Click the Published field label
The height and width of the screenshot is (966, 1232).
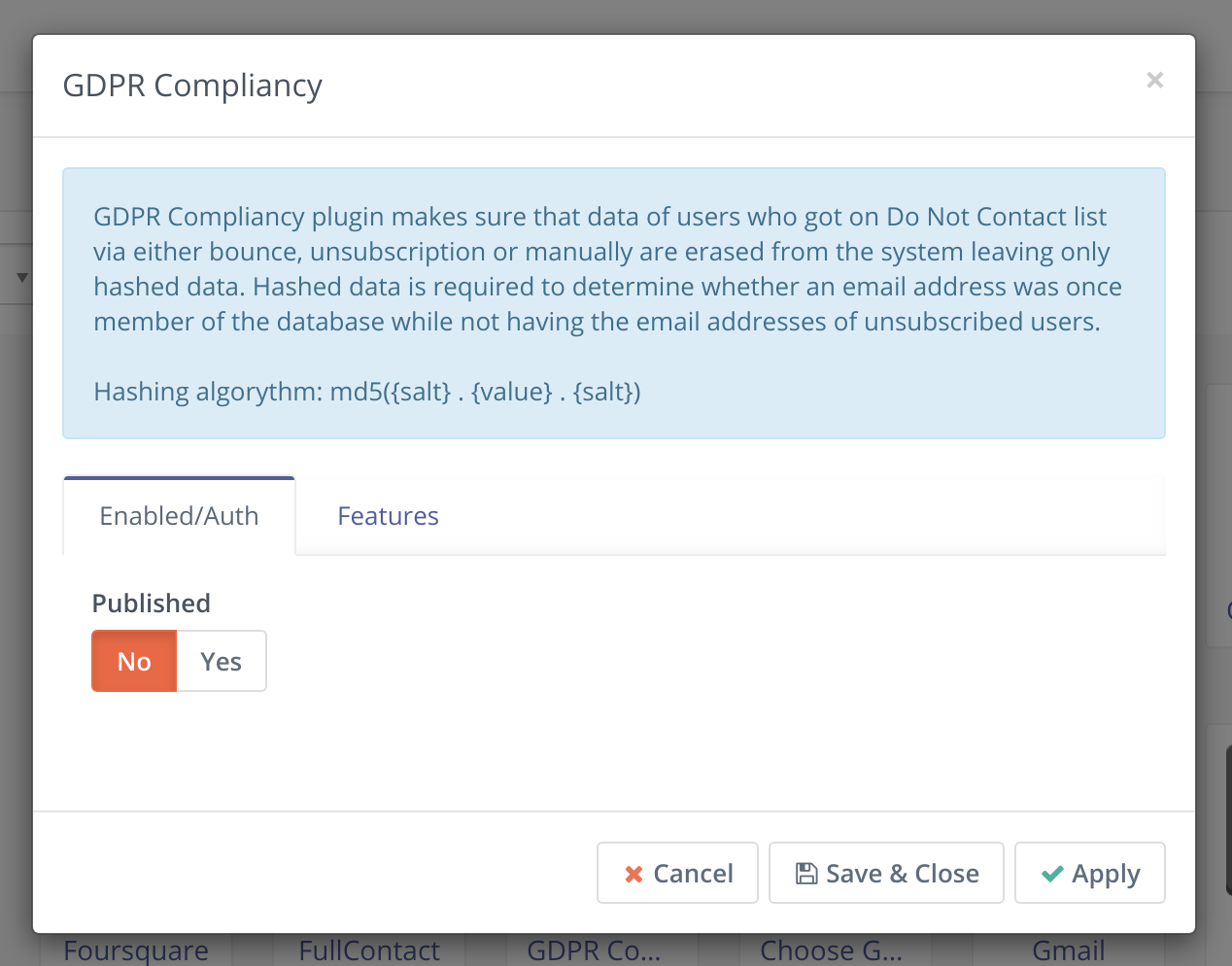[x=152, y=604]
